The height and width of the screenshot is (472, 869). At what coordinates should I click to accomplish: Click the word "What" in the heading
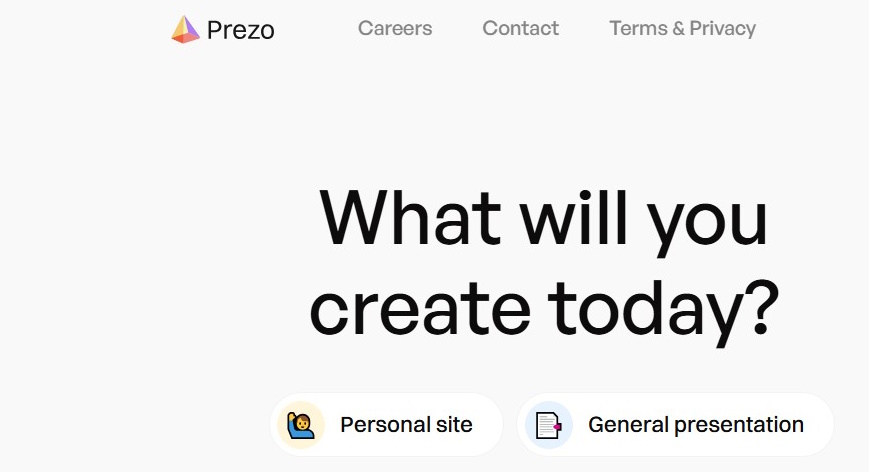pos(410,218)
